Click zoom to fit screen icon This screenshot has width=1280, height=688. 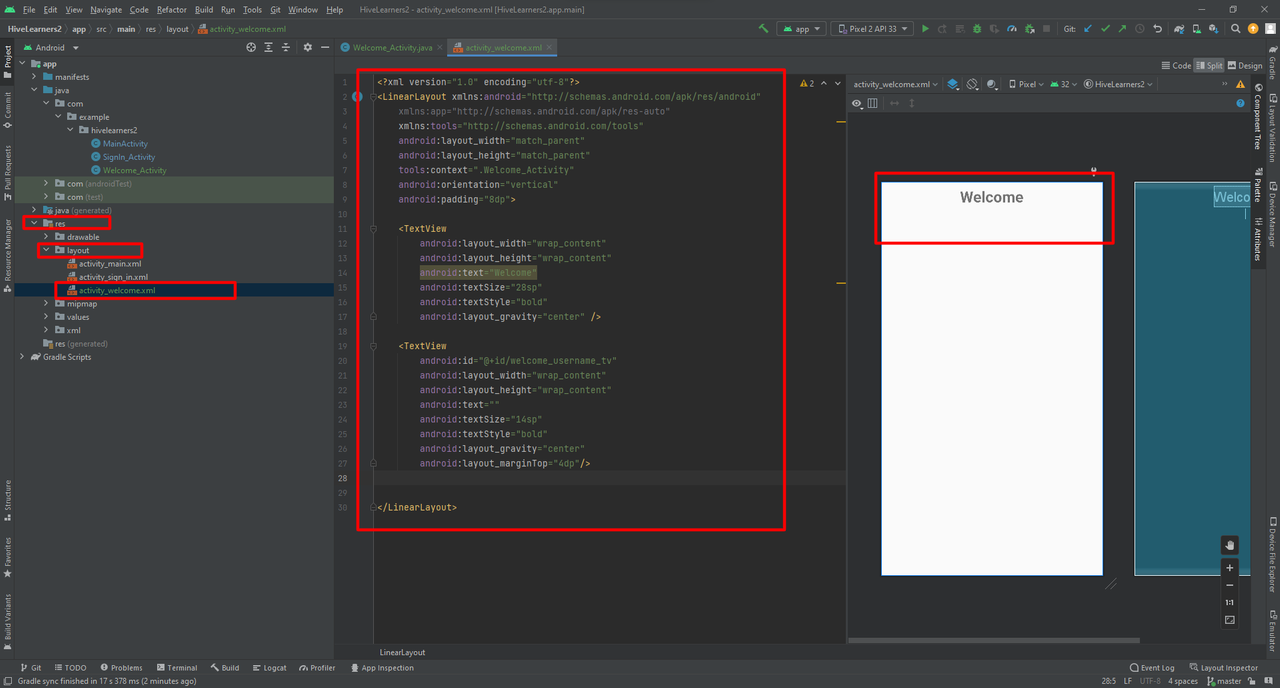1230,620
